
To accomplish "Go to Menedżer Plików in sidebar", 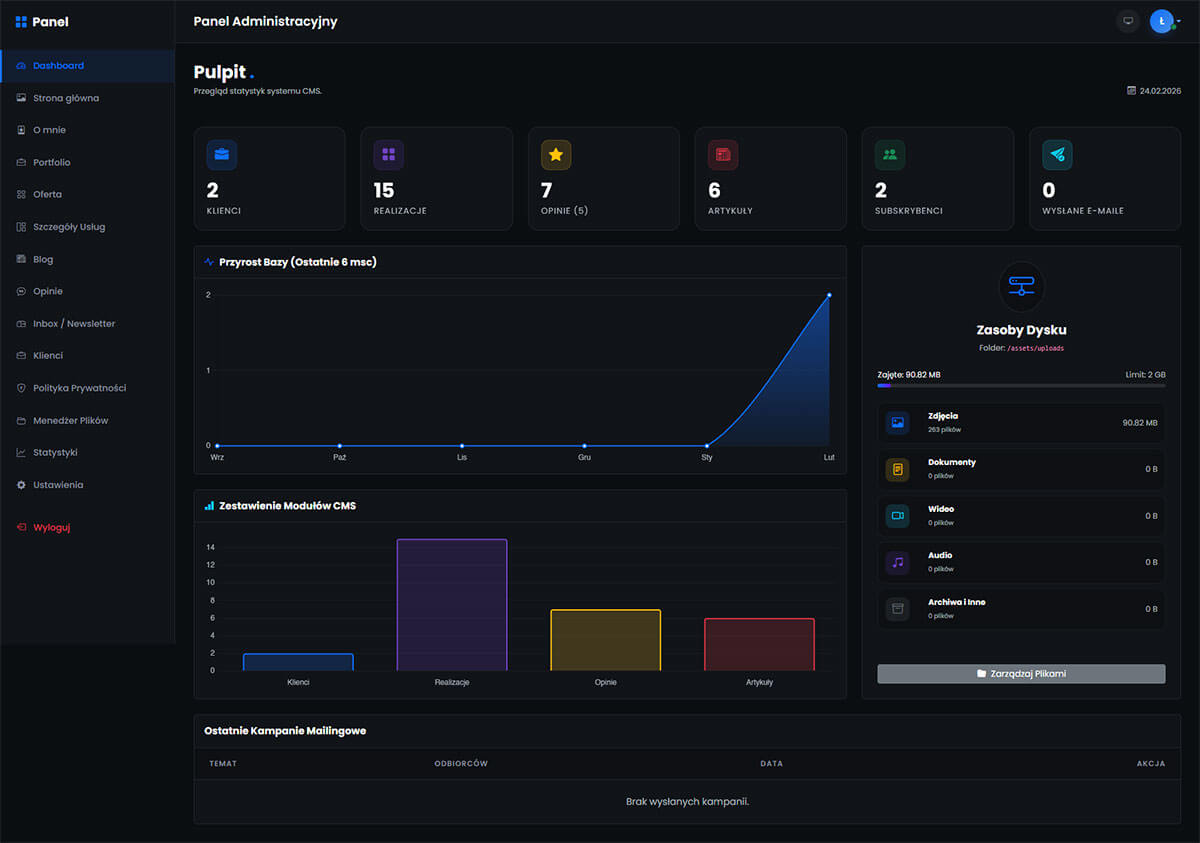I will [70, 420].
